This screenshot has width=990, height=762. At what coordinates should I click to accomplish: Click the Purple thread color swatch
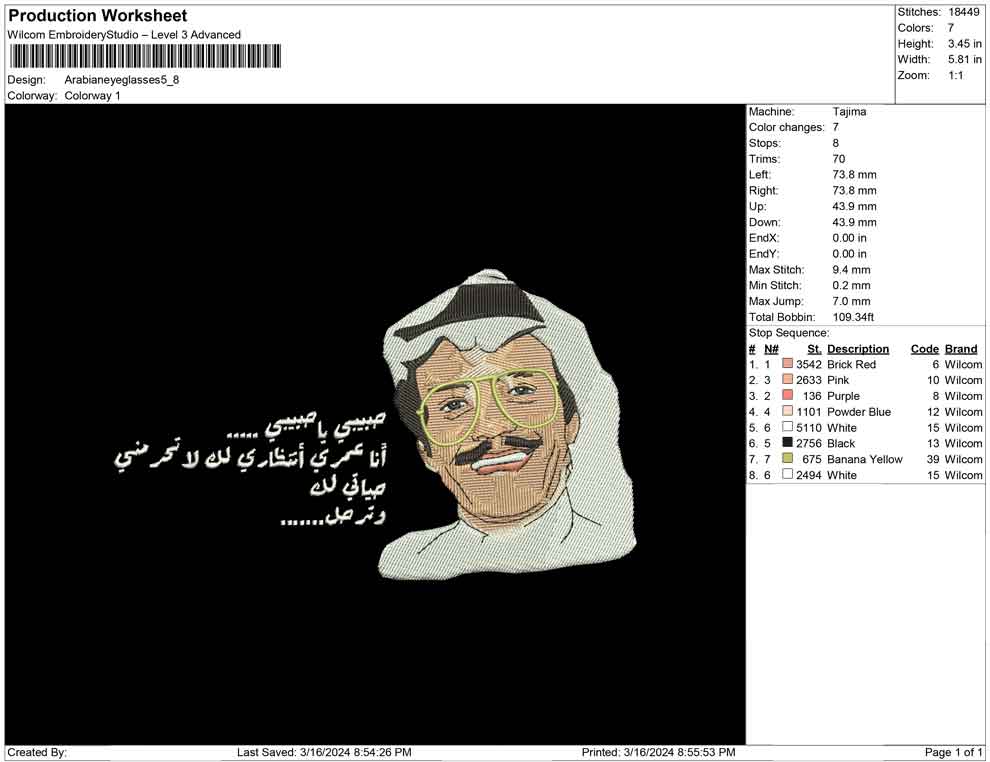coord(787,395)
